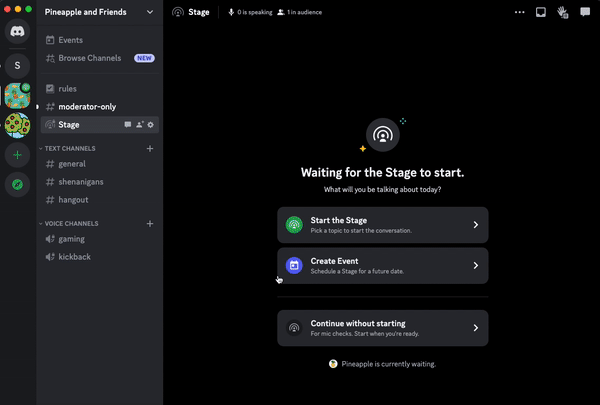600x405 pixels.
Task: Click 'What will you be talking about today?' text
Action: [383, 189]
